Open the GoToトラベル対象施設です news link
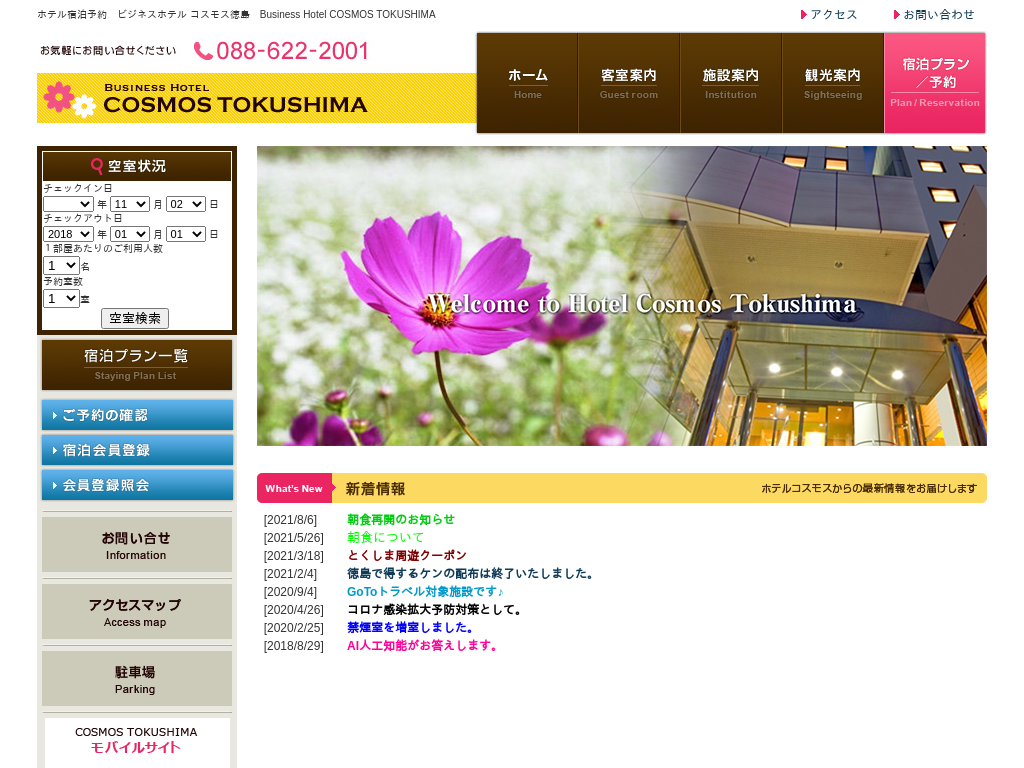 point(425,591)
